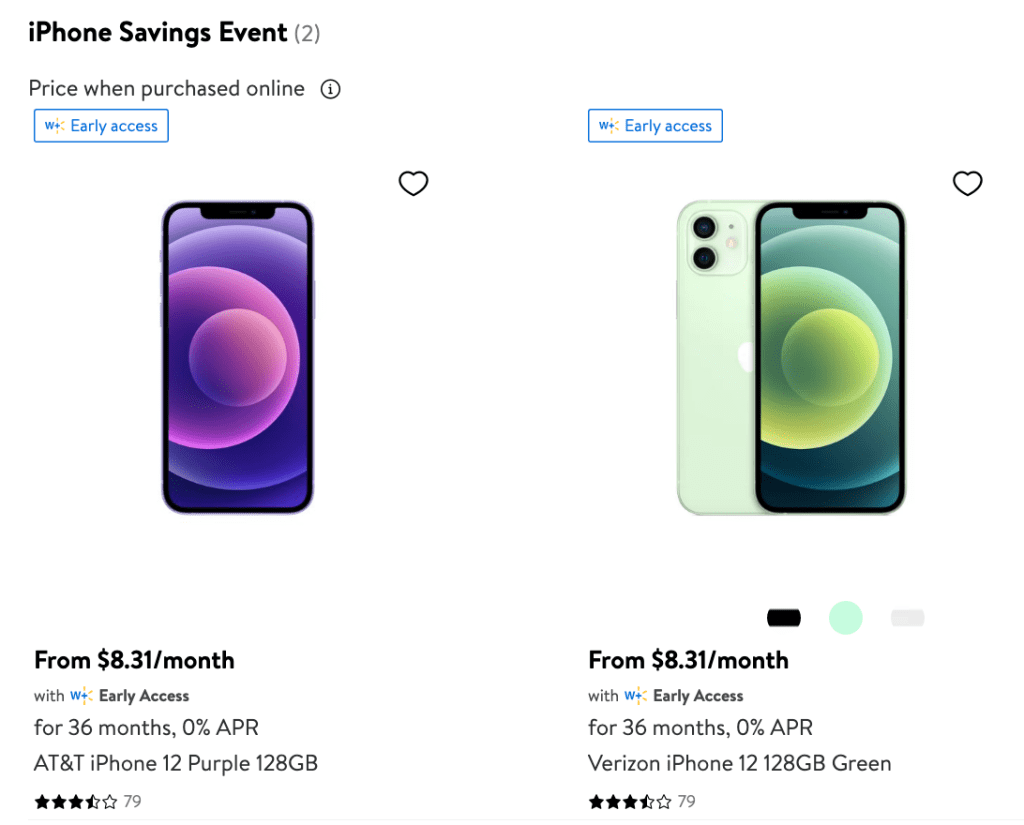Open green iPhone 12 product image

791,357
